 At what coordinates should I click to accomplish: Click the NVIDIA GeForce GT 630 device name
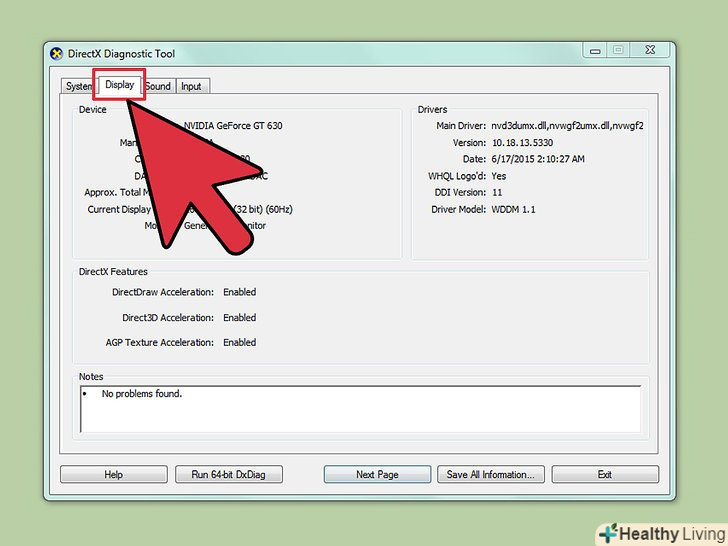[233, 126]
